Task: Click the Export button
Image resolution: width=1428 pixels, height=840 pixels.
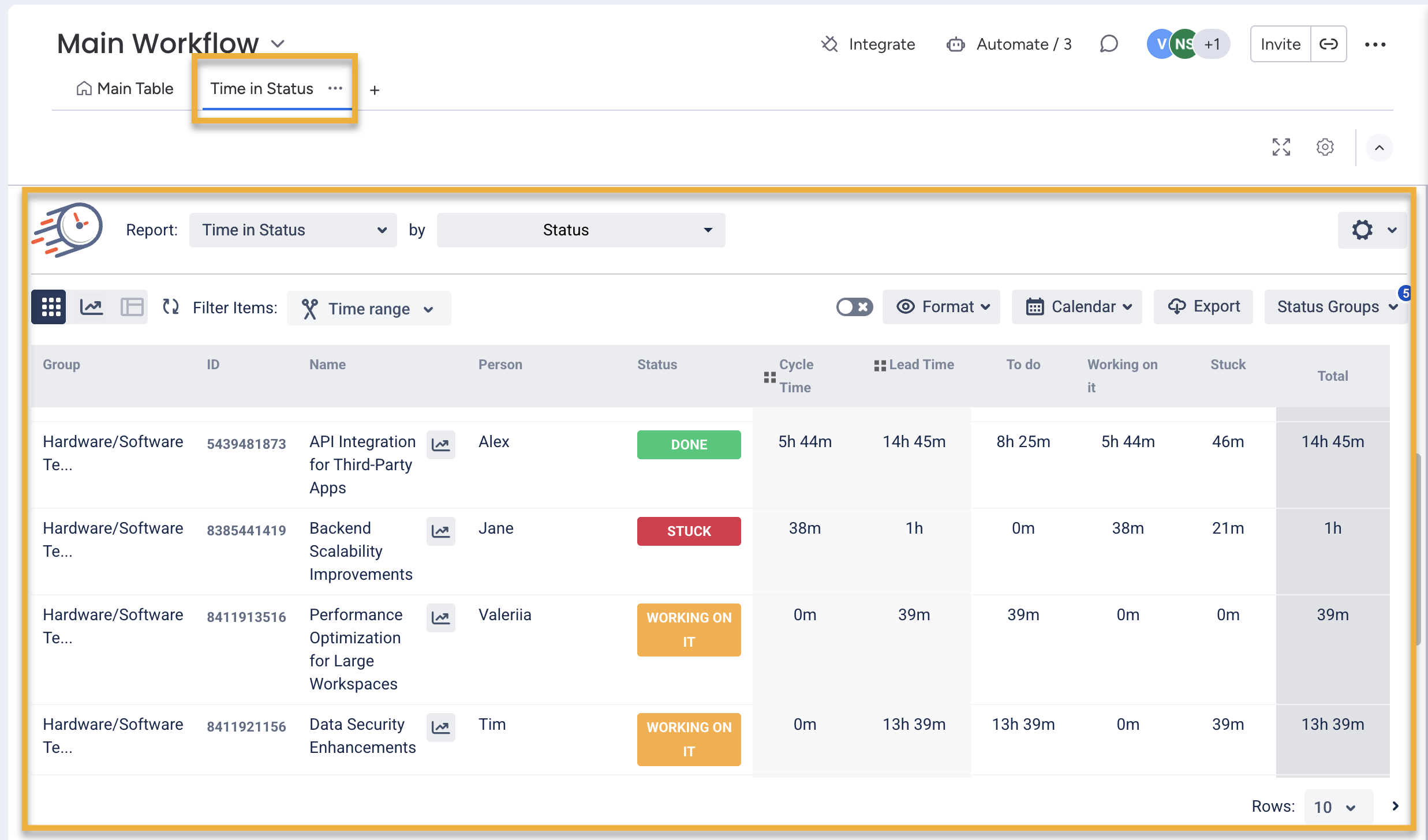Action: tap(1203, 307)
